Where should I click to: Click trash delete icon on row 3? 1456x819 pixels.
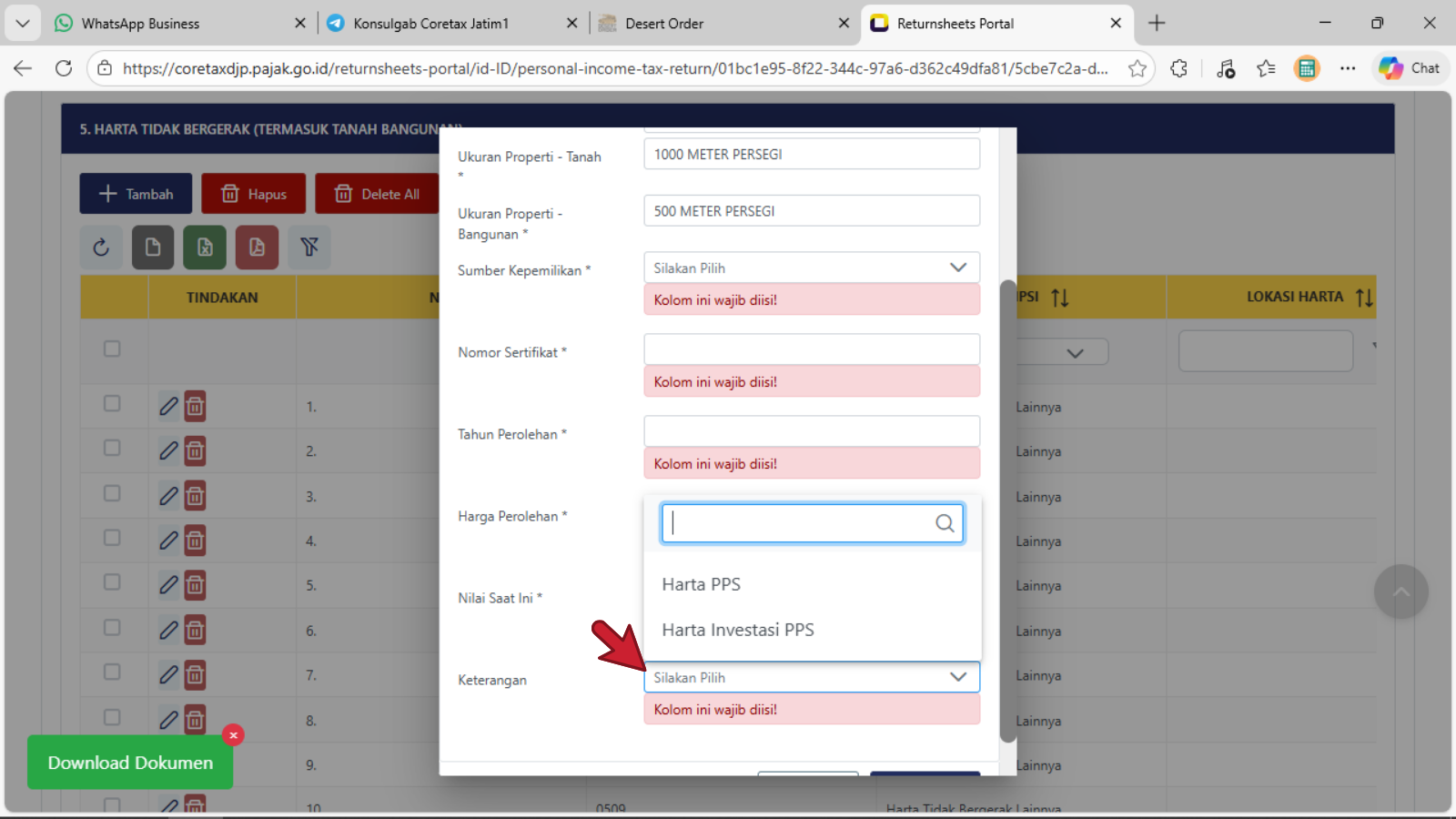coord(195,496)
